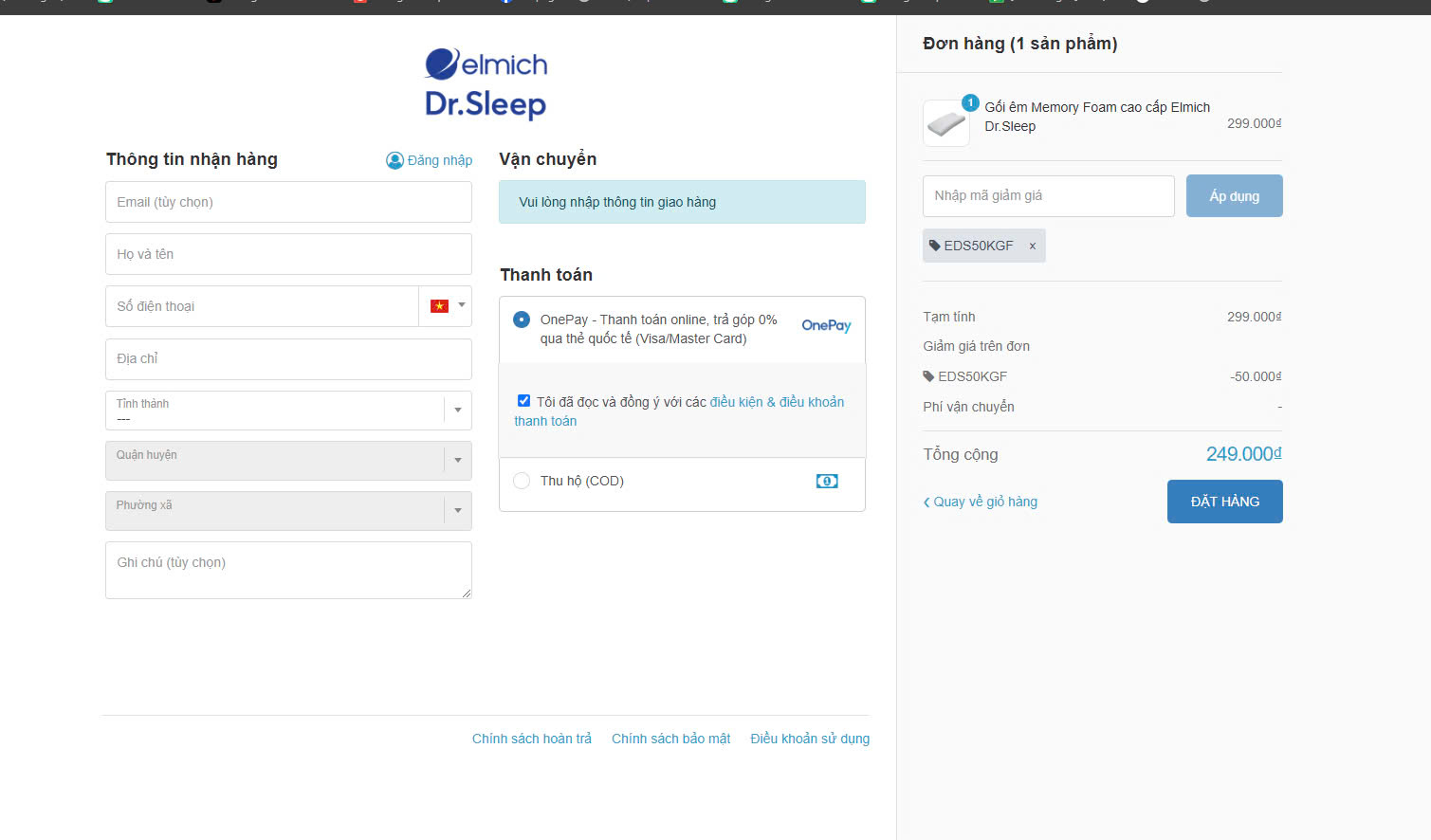Open the Phường xã ward dropdown
Viewport: 1431px width, 840px height.
click(x=288, y=511)
